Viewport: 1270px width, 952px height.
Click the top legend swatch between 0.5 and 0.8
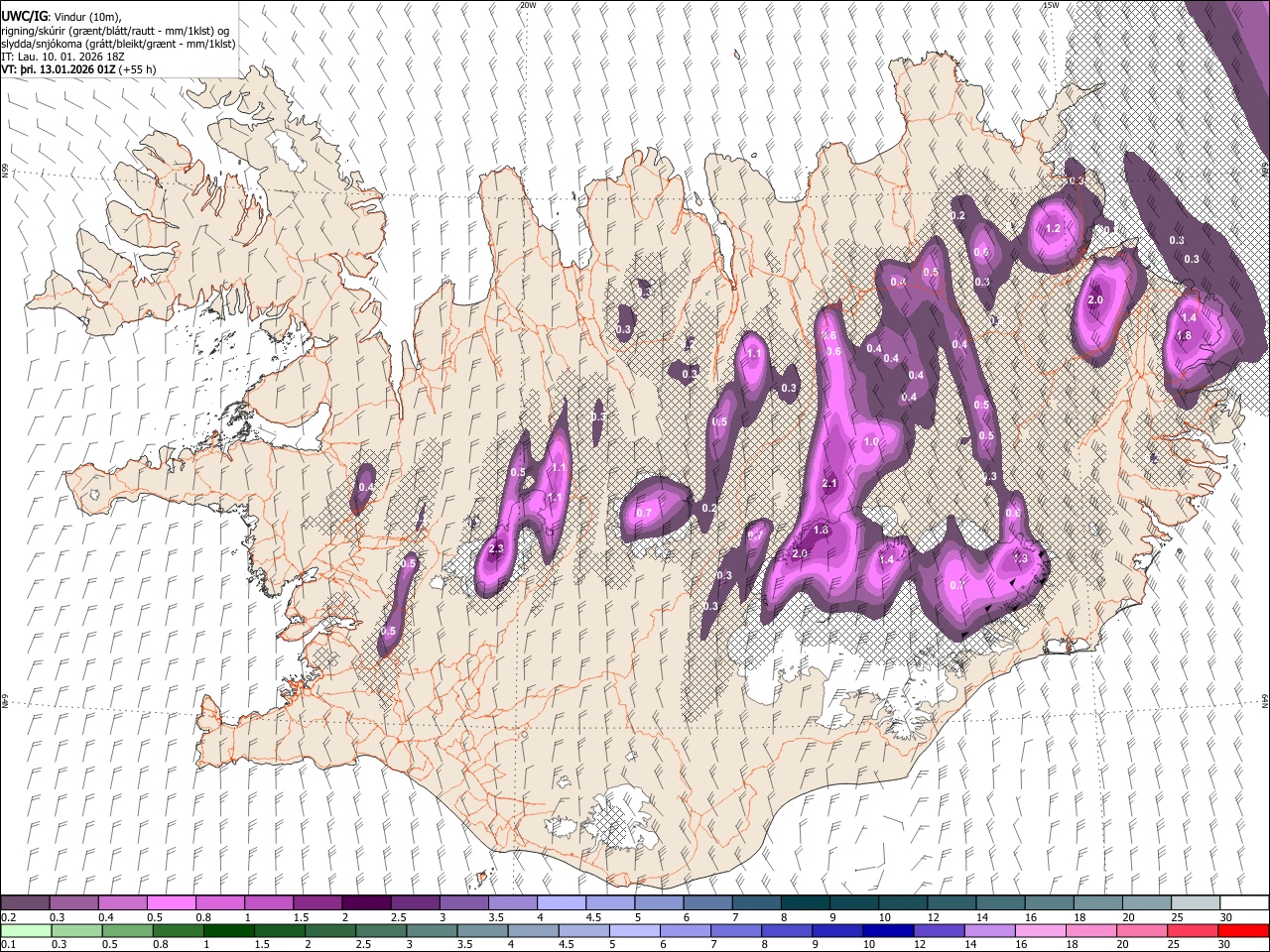pyautogui.click(x=171, y=903)
